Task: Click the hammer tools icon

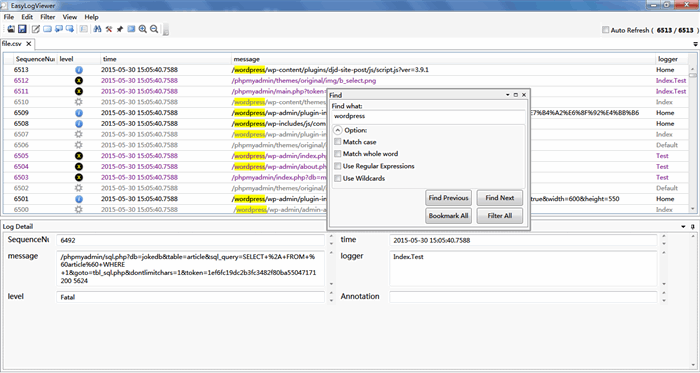Action: [x=108, y=29]
